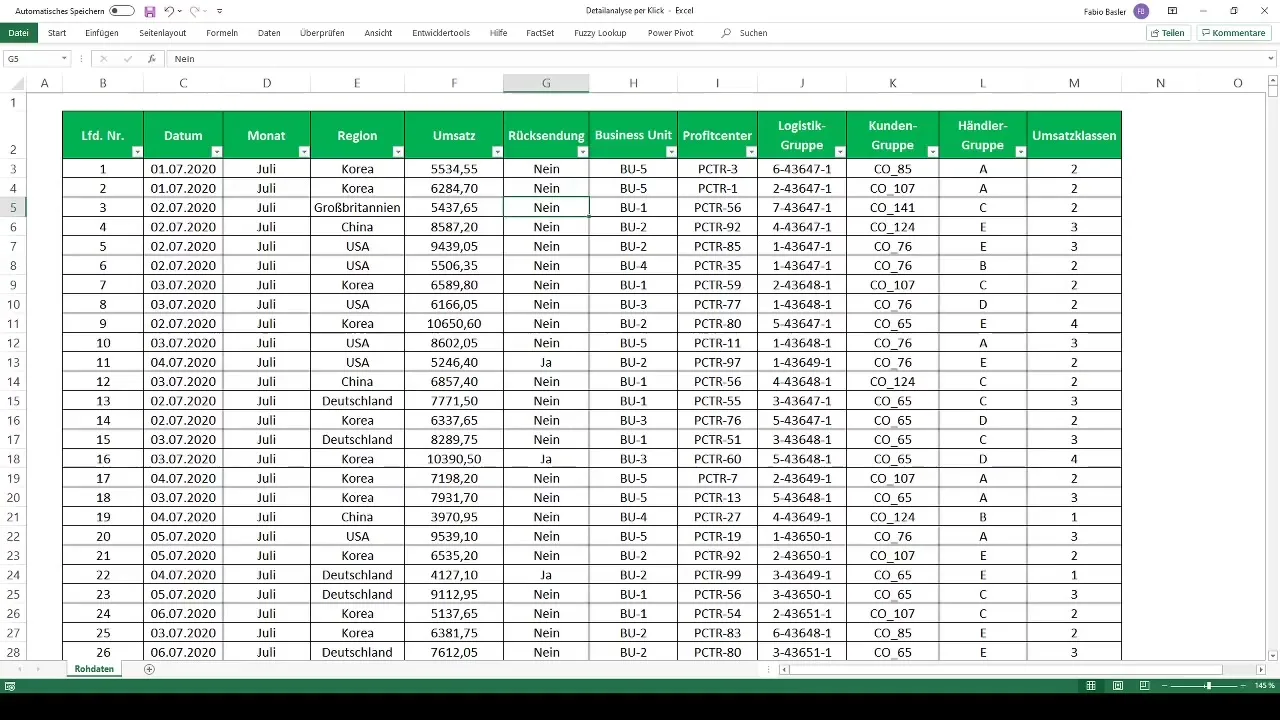Click the next sheet navigation arrow

[x=38, y=669]
